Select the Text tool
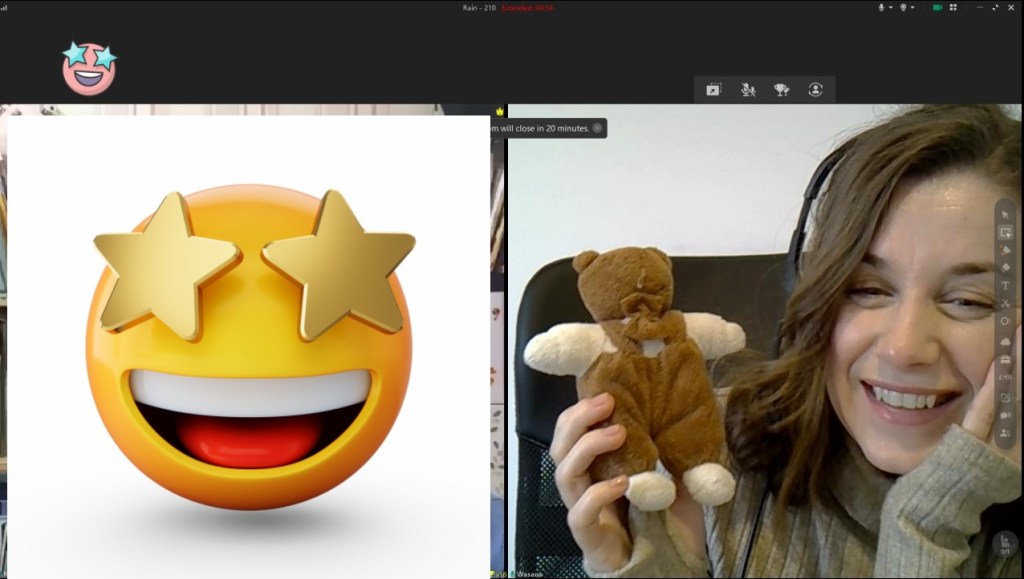The image size is (1024, 579). pyautogui.click(x=1005, y=286)
